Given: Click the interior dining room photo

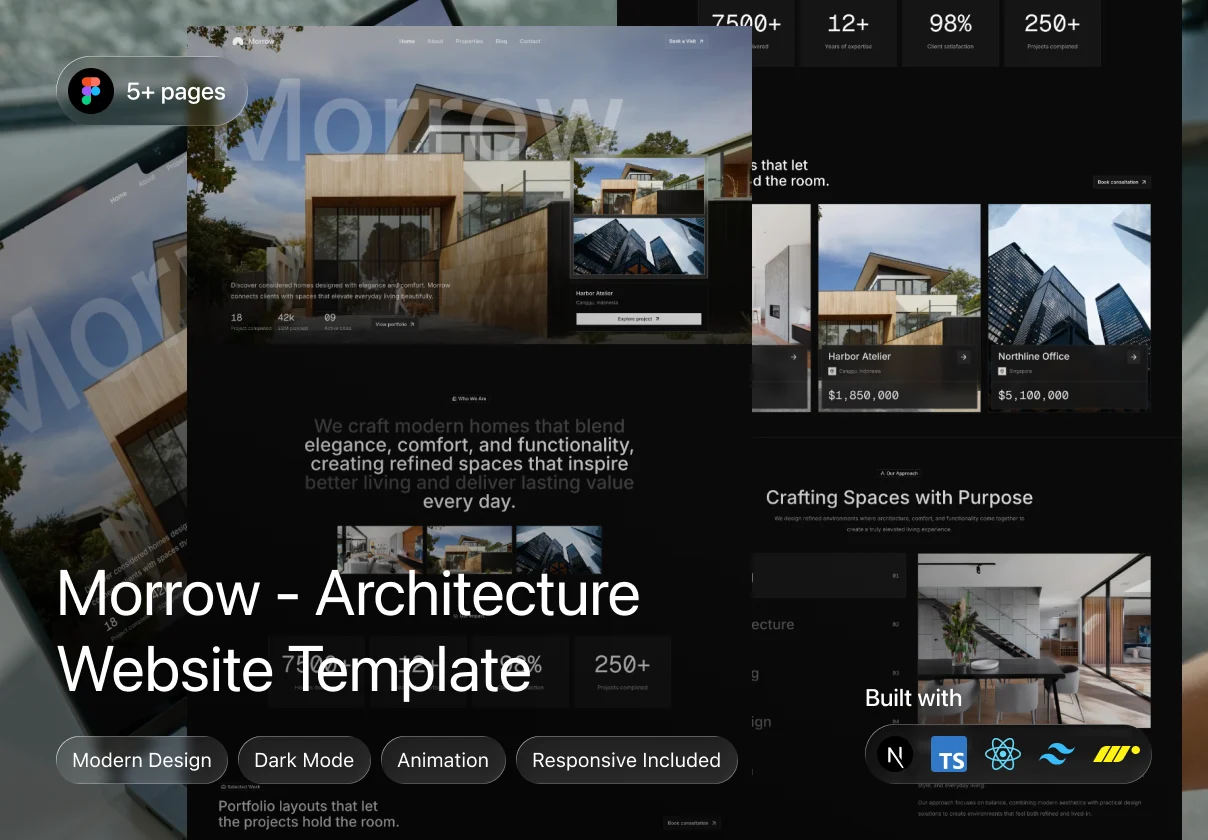Looking at the screenshot, I should pyautogui.click(x=1034, y=641).
